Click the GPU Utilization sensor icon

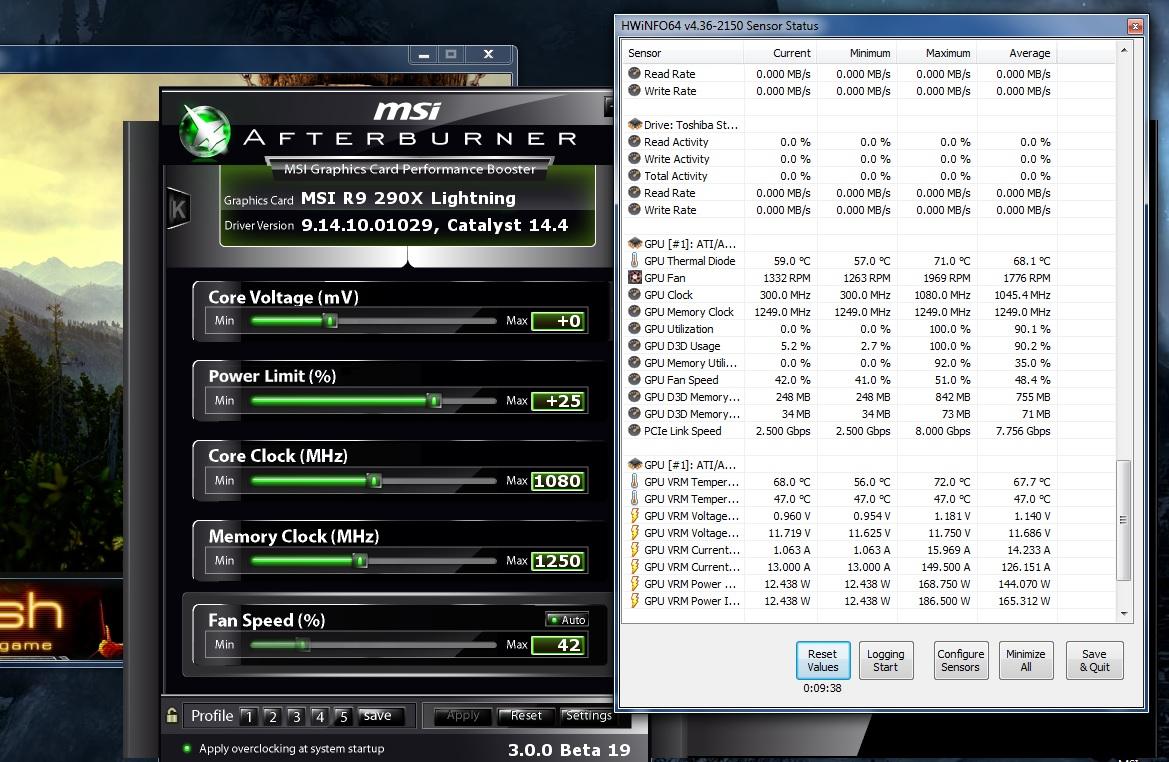634,329
